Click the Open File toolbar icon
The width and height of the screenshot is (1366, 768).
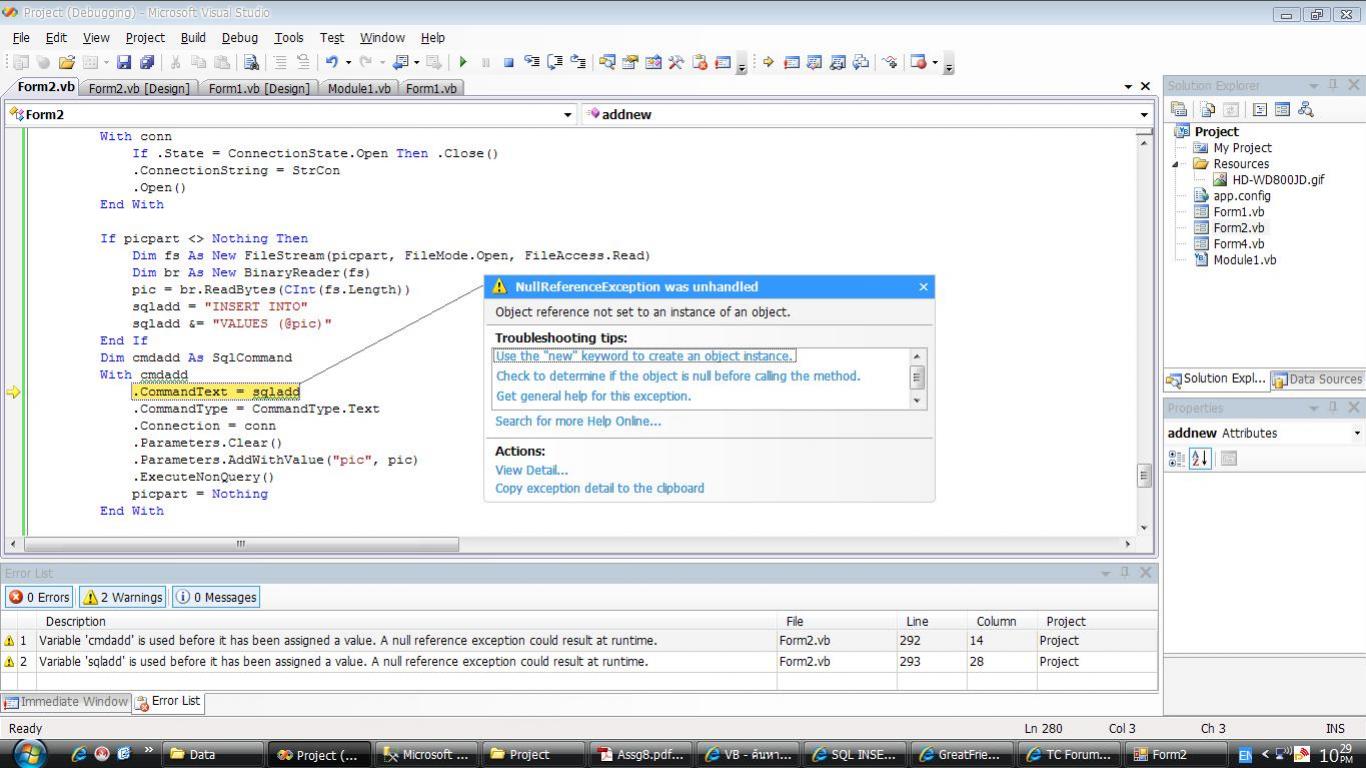pos(66,62)
